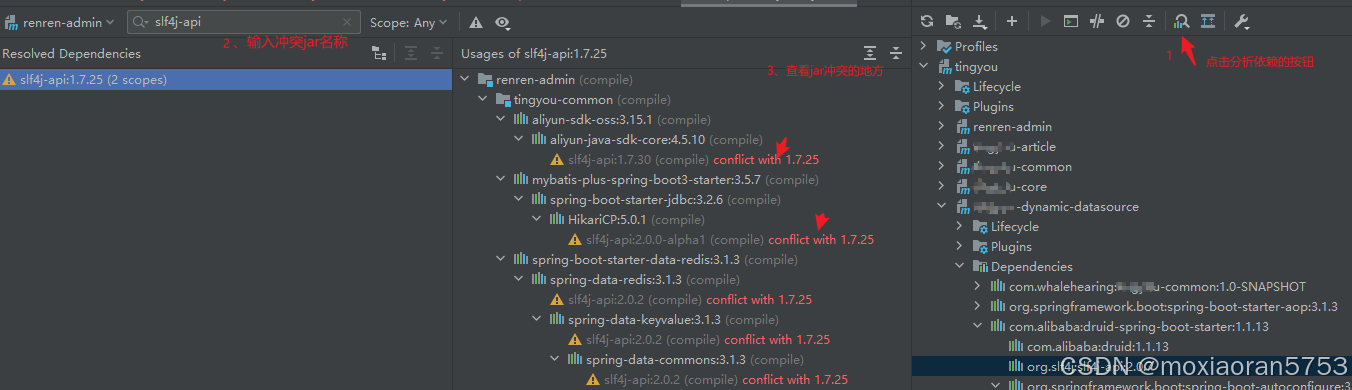Click Show Dependencies diagram icon
The height and width of the screenshot is (390, 1352).
click(1208, 21)
